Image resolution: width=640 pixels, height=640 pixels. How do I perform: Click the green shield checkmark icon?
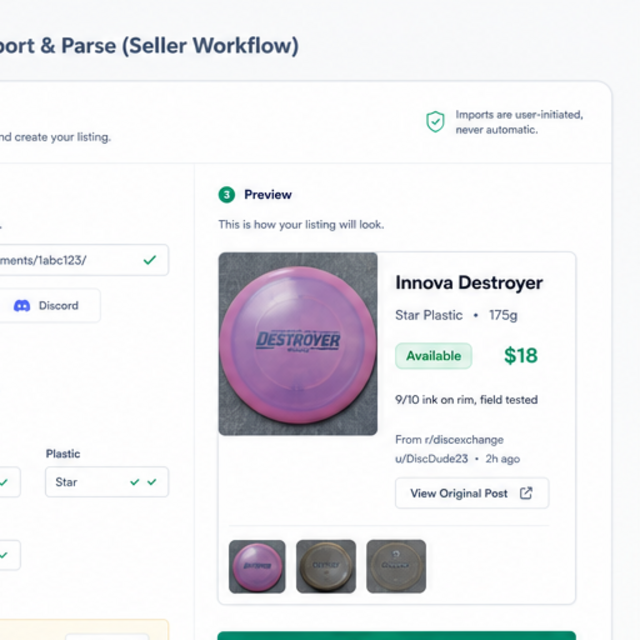coord(435,122)
